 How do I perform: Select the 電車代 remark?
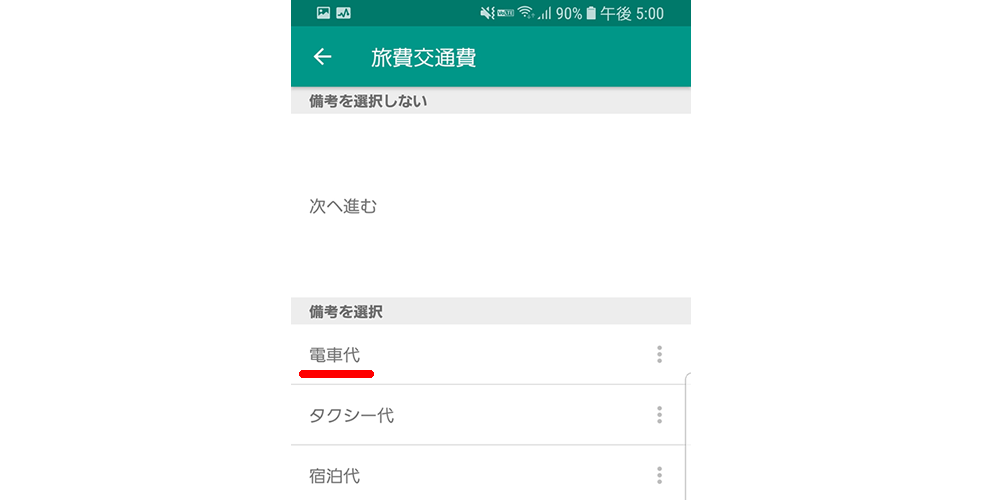point(334,355)
